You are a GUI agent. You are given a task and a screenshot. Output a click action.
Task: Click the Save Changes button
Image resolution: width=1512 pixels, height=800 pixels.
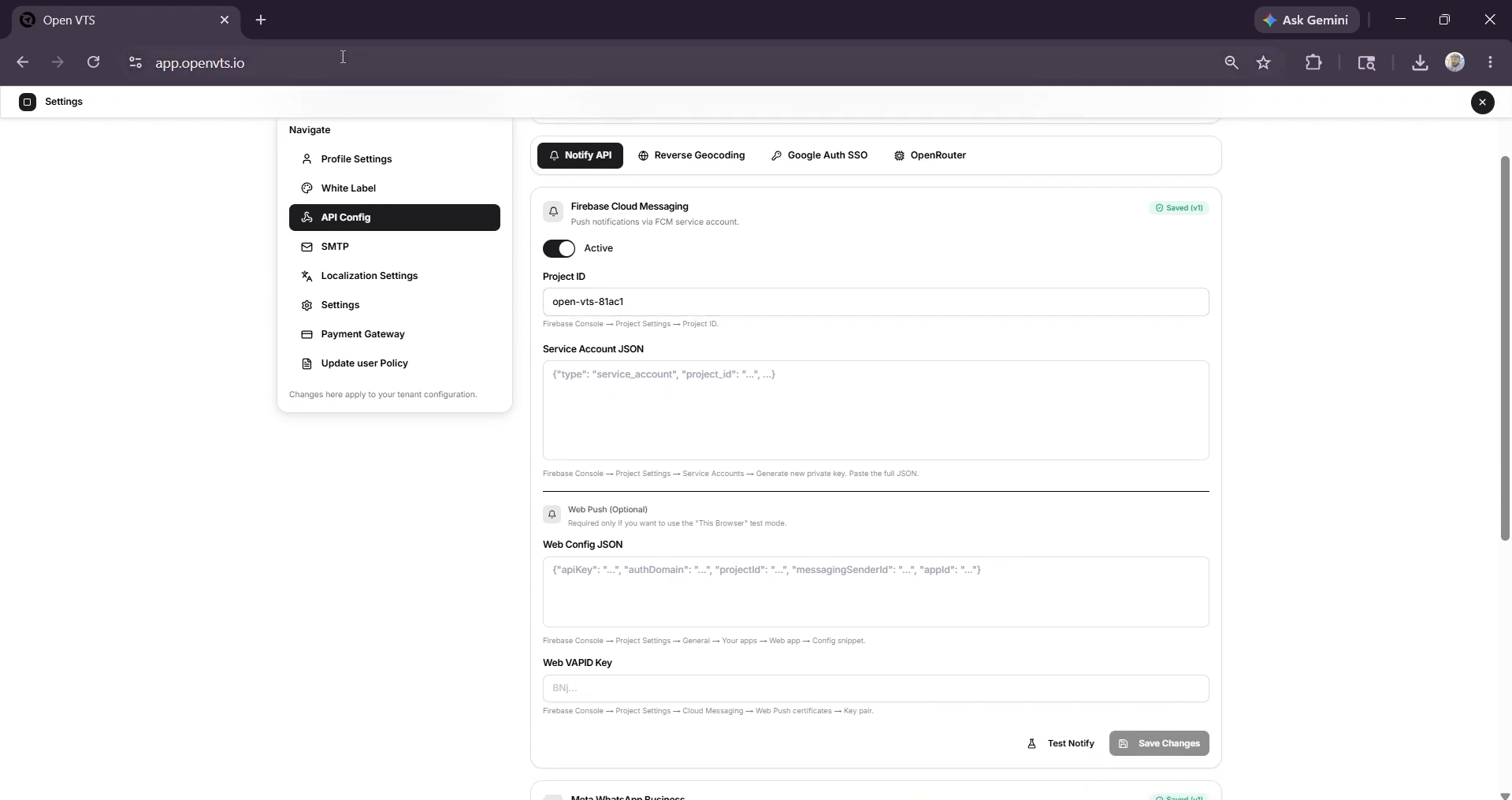1159,743
